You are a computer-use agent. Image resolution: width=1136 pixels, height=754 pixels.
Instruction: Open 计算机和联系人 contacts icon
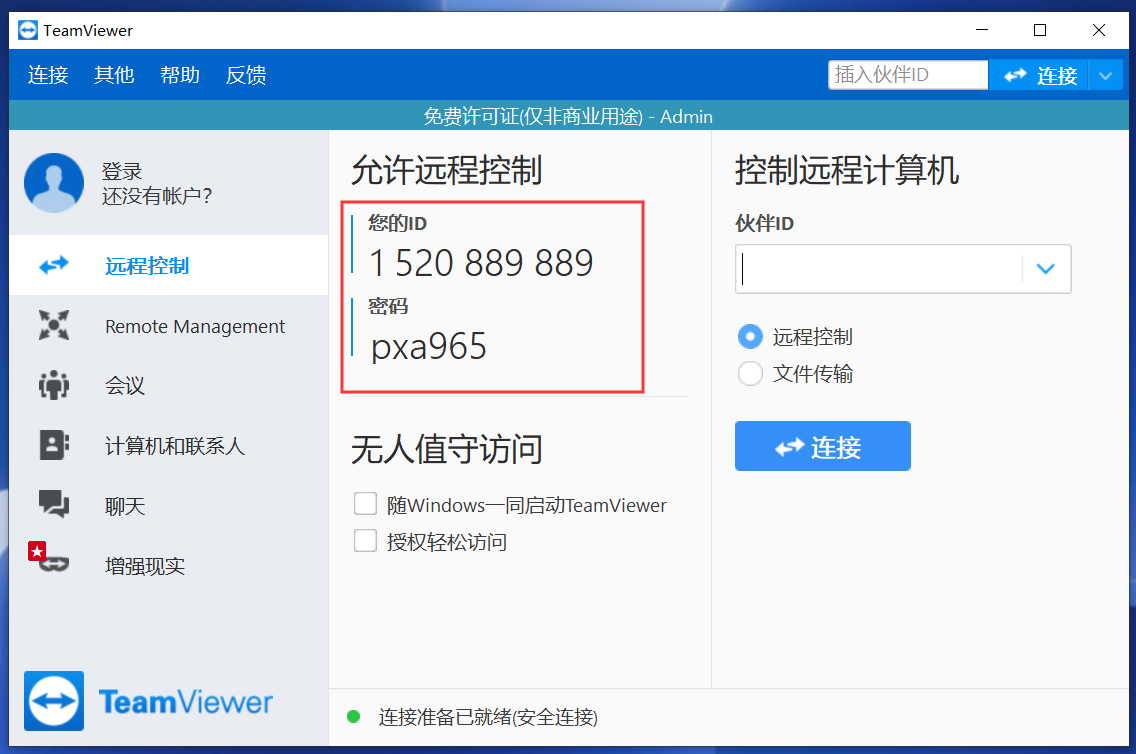pos(54,446)
